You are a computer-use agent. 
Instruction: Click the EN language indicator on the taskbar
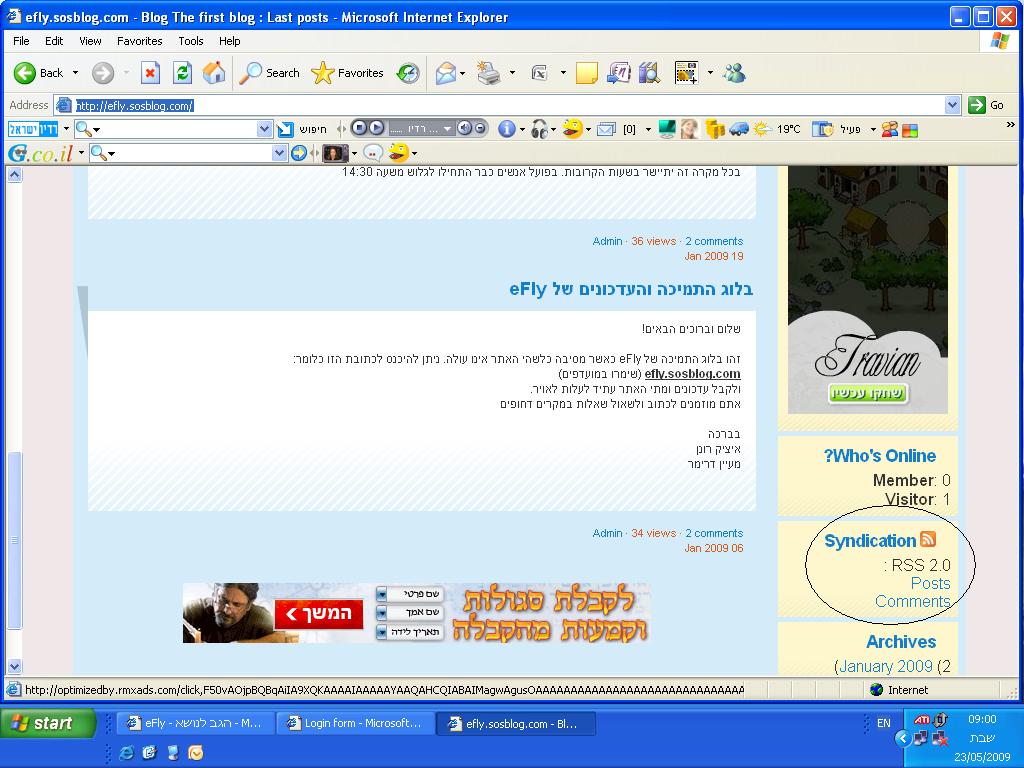[x=883, y=723]
